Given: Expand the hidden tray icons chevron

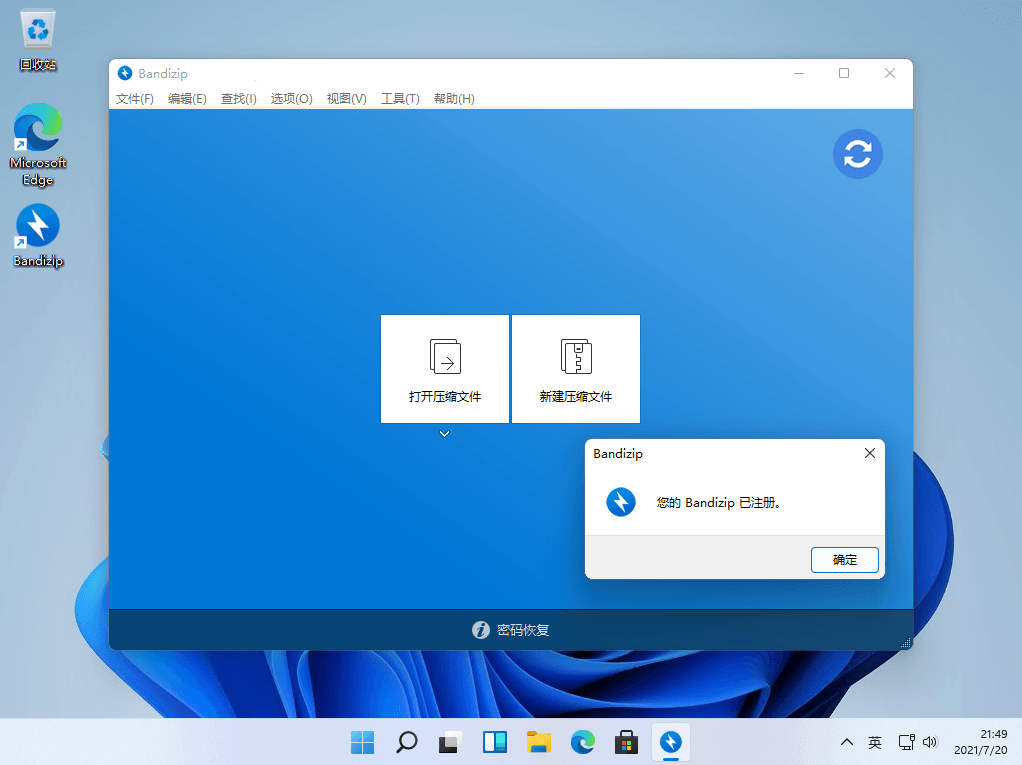Looking at the screenshot, I should click(847, 742).
